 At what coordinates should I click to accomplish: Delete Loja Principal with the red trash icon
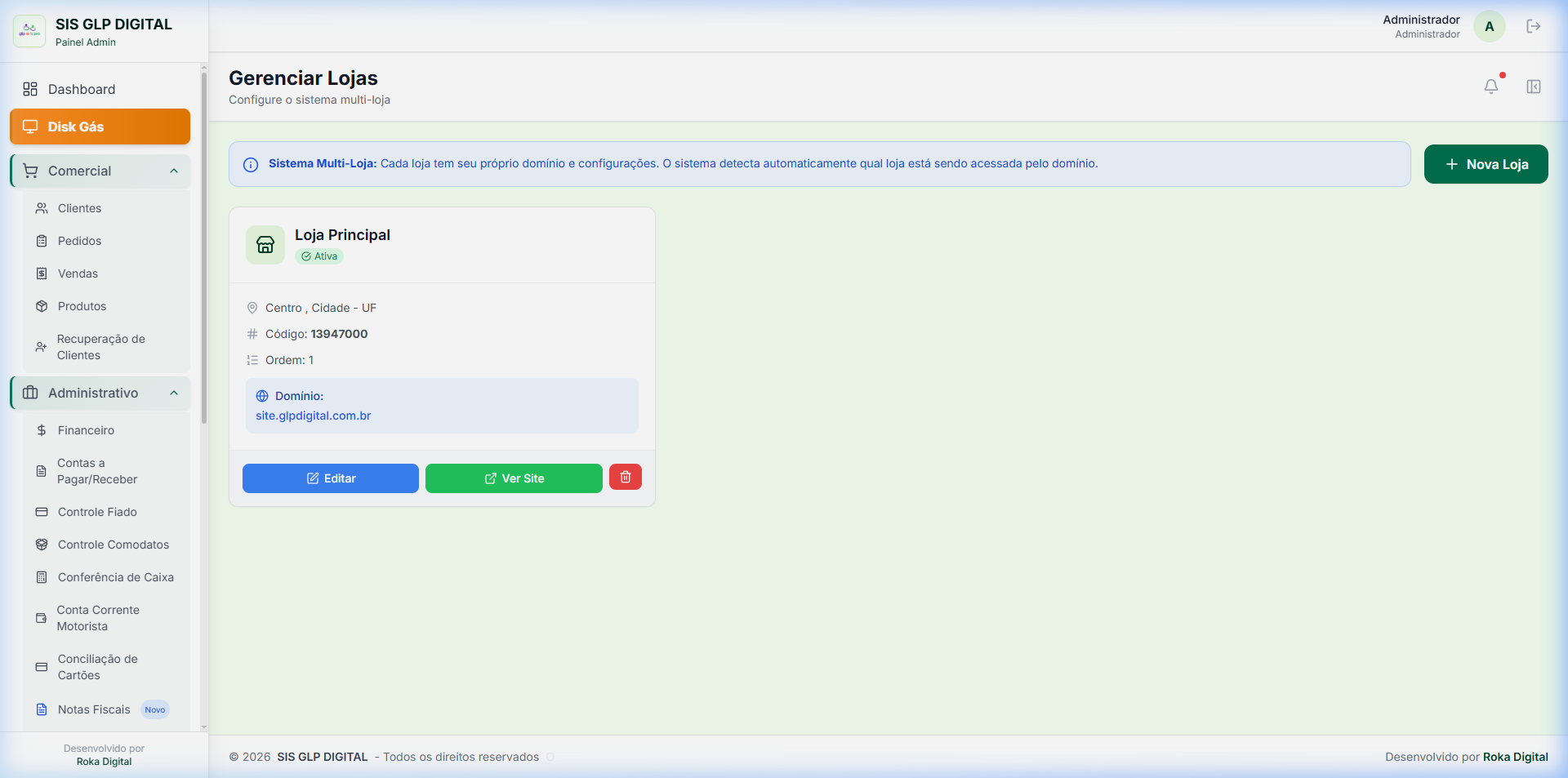point(625,478)
